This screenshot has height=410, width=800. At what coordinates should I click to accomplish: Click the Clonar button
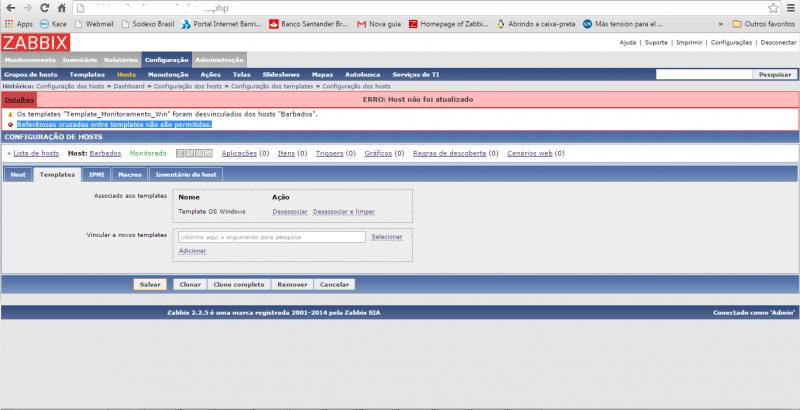coord(190,285)
